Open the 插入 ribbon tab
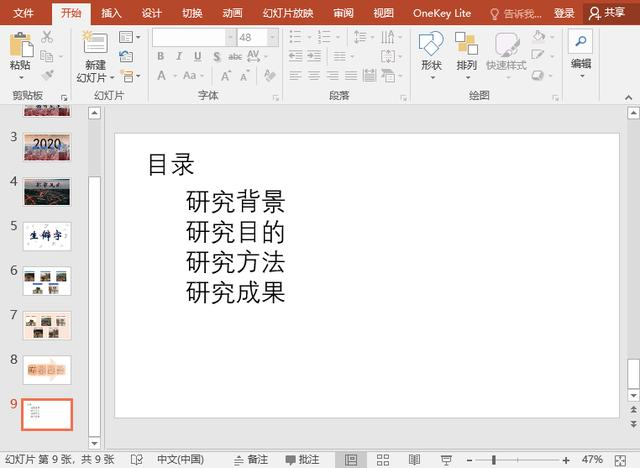This screenshot has width=640, height=468. (111, 13)
